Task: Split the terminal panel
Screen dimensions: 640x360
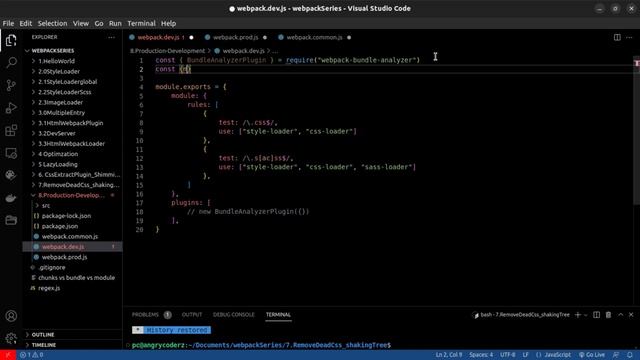Action: point(596,315)
